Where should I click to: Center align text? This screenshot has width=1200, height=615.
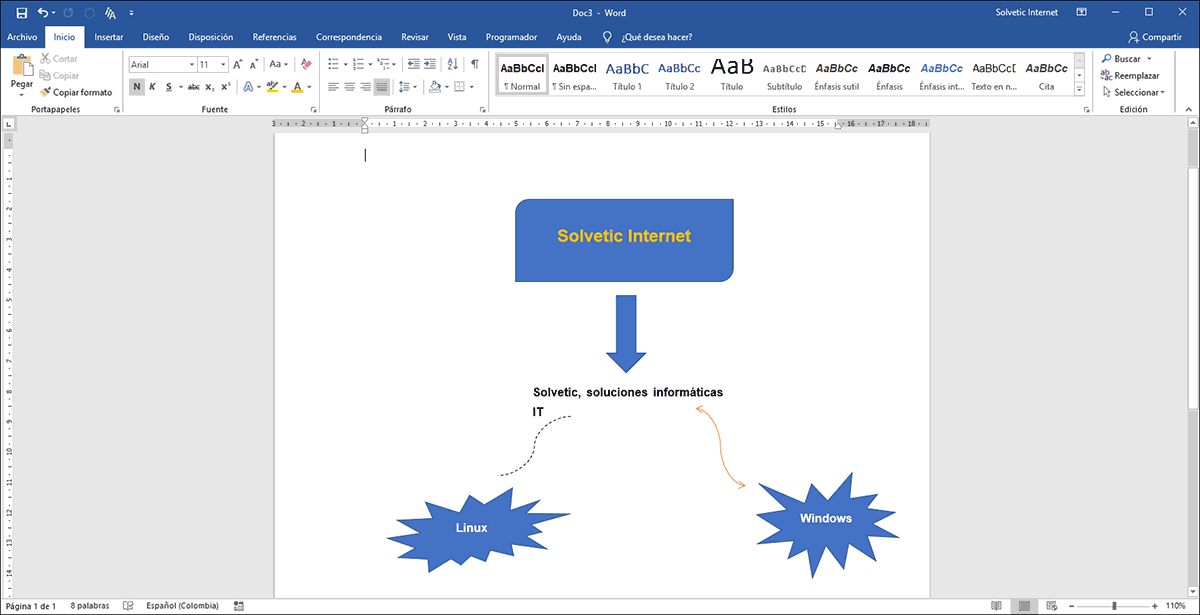pyautogui.click(x=349, y=87)
